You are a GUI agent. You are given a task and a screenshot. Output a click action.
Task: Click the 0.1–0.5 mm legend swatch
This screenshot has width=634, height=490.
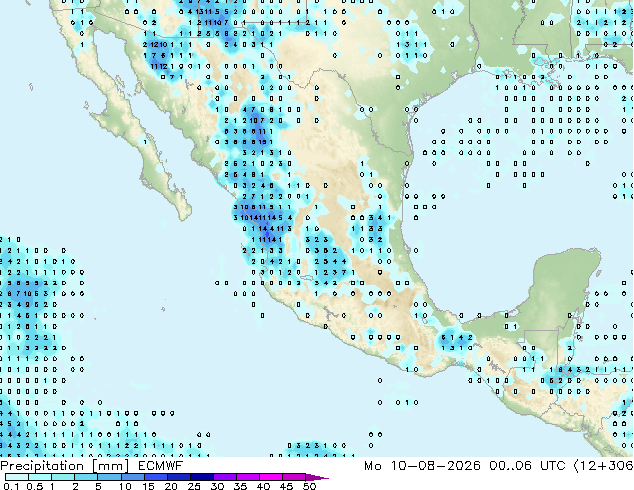pos(17,477)
